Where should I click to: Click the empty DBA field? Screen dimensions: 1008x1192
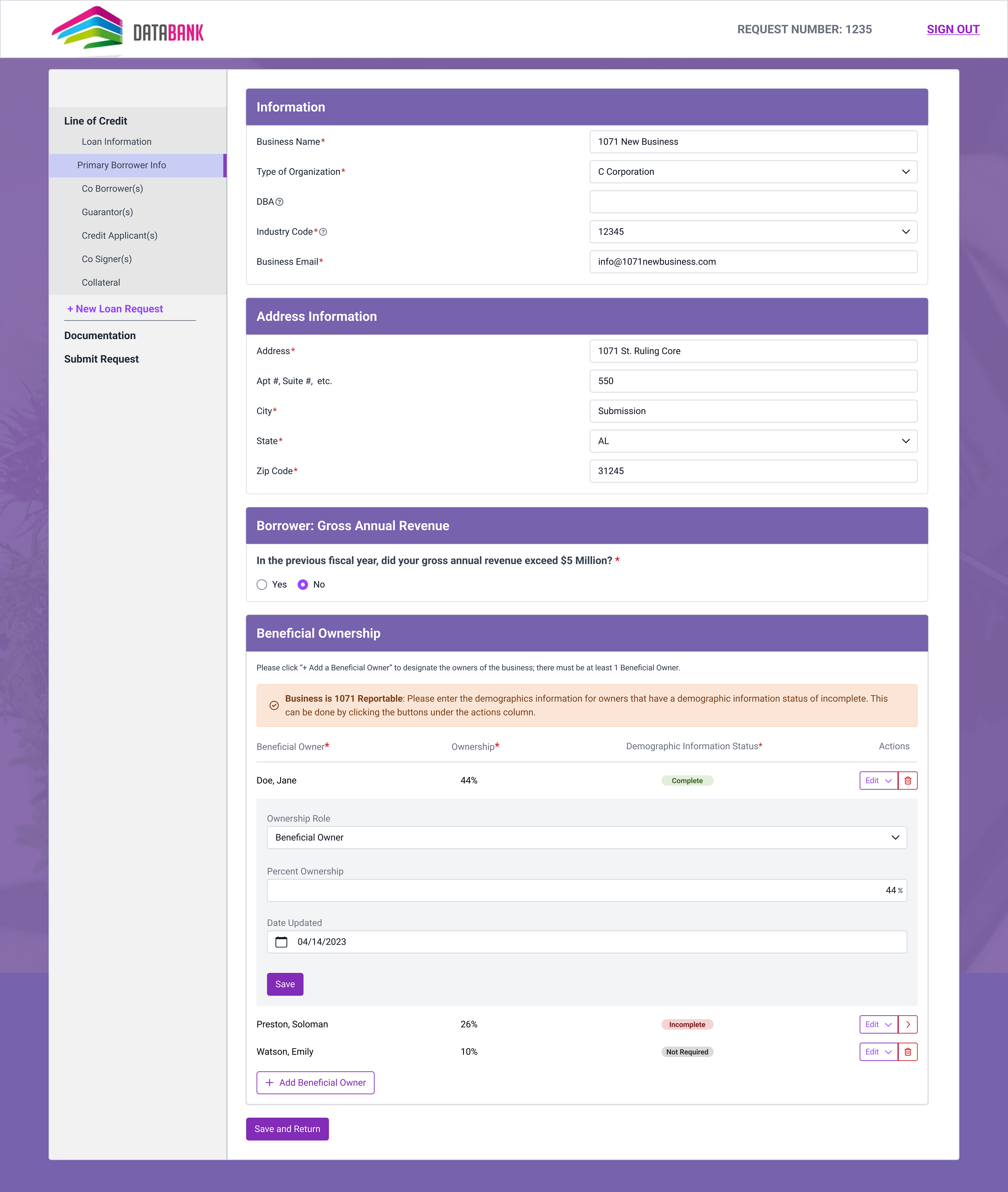click(753, 202)
